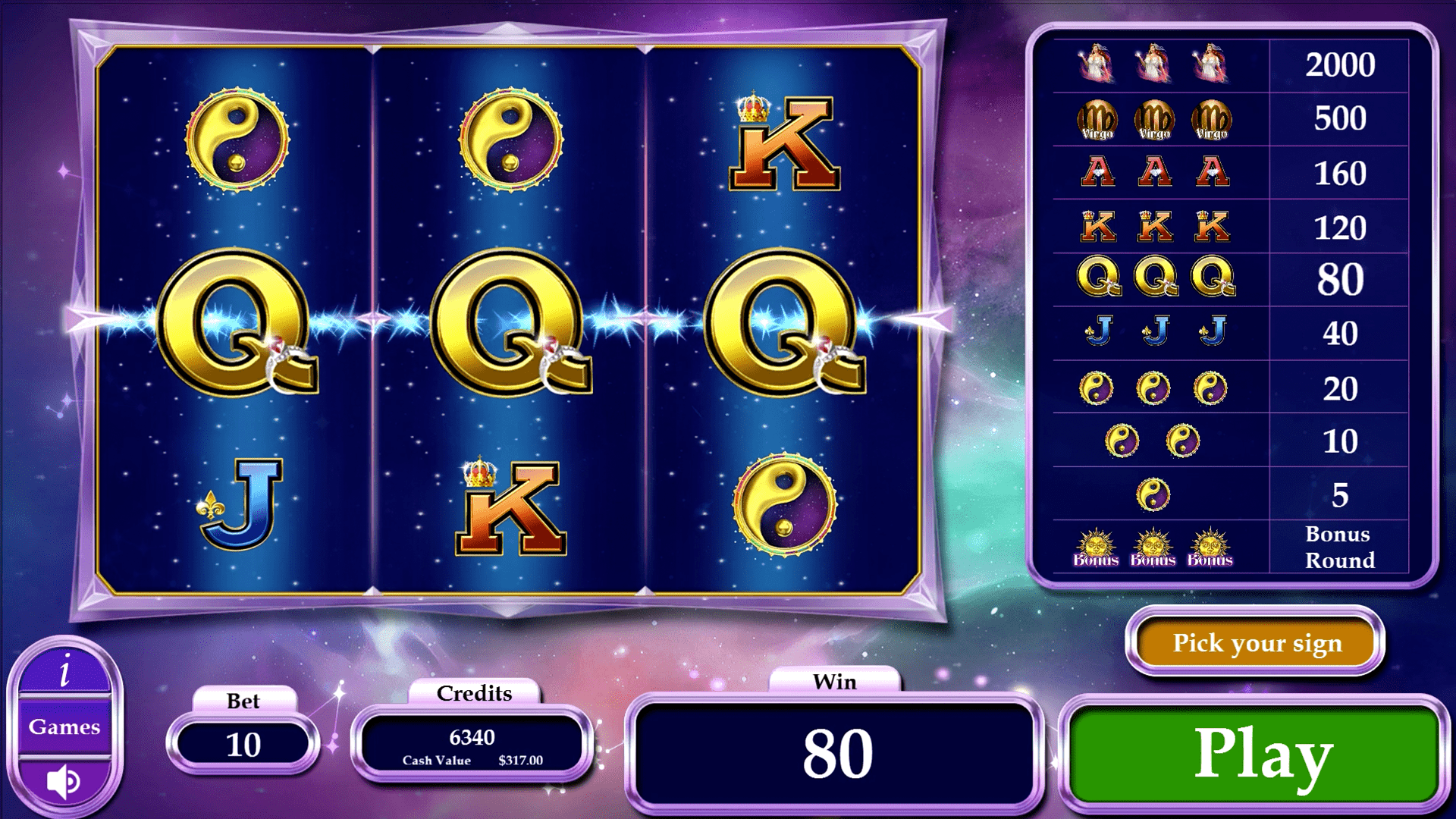The height and width of the screenshot is (819, 1456).
Task: Click the single yin-yang 5 payout row
Action: [1230, 494]
